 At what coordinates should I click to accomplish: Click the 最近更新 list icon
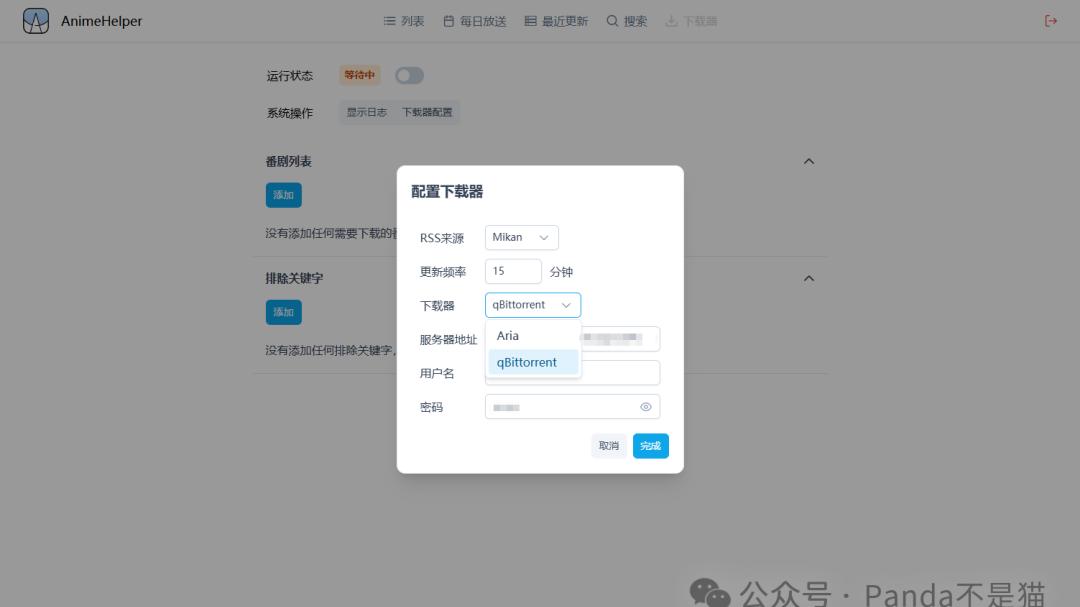[x=531, y=19]
